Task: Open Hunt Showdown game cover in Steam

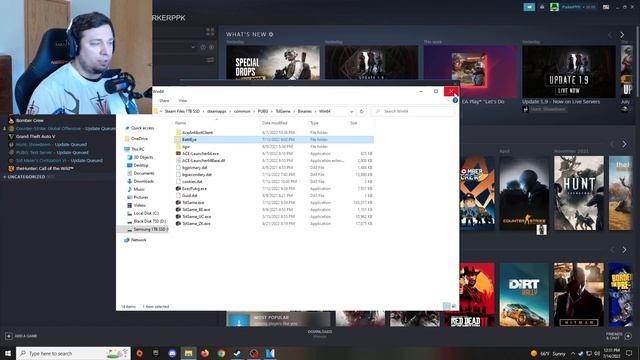Action: [x=579, y=193]
